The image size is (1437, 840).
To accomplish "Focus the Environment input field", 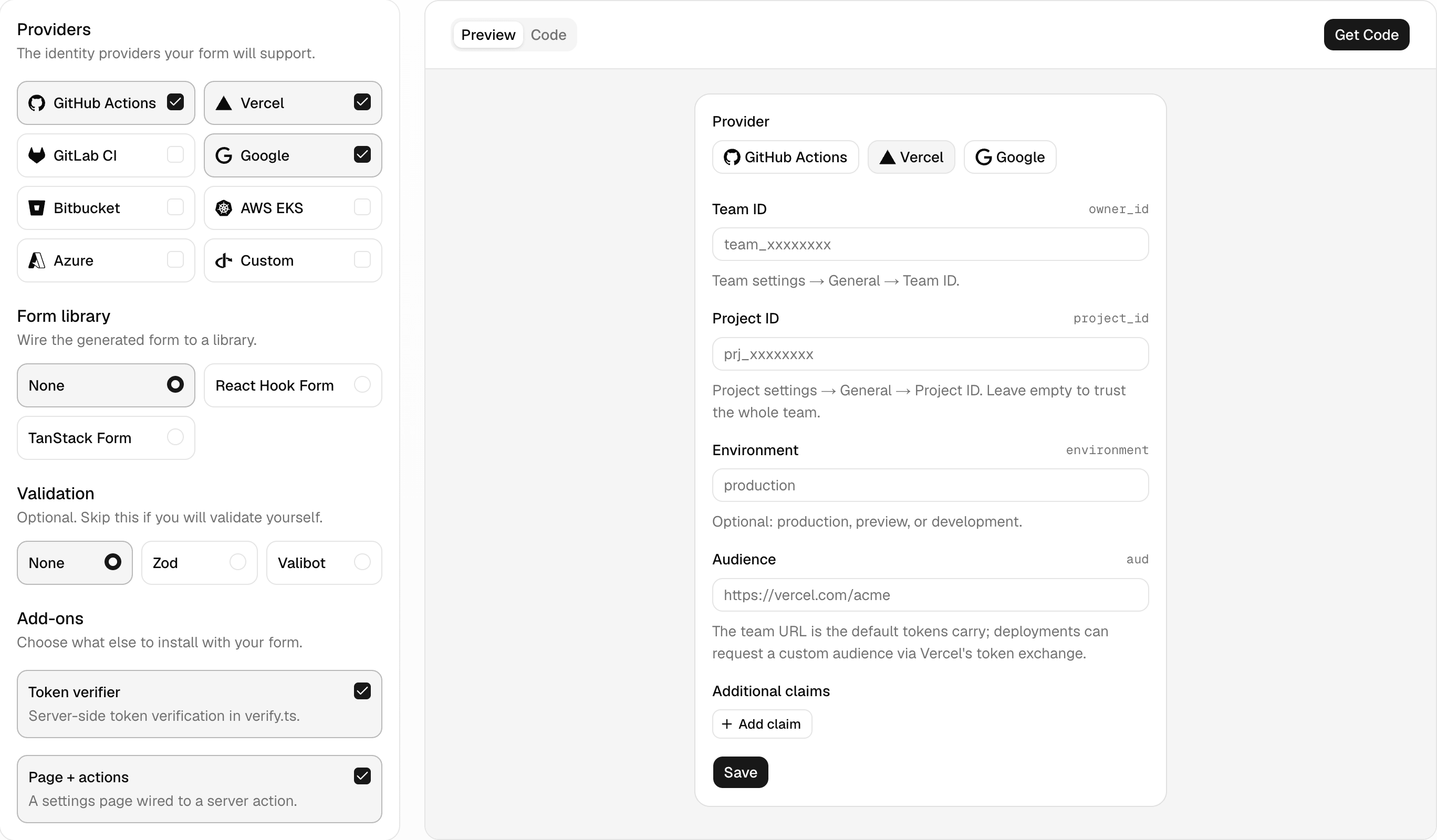I will (930, 485).
